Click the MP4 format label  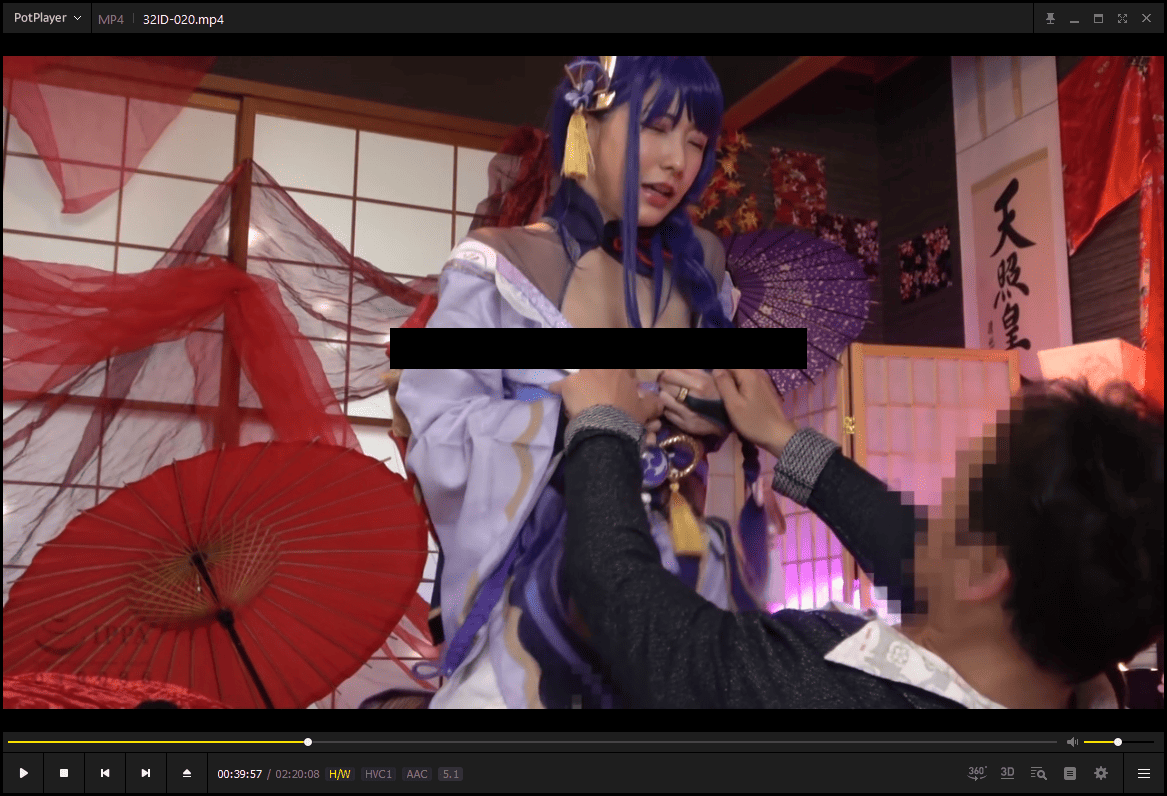pyautogui.click(x=111, y=19)
